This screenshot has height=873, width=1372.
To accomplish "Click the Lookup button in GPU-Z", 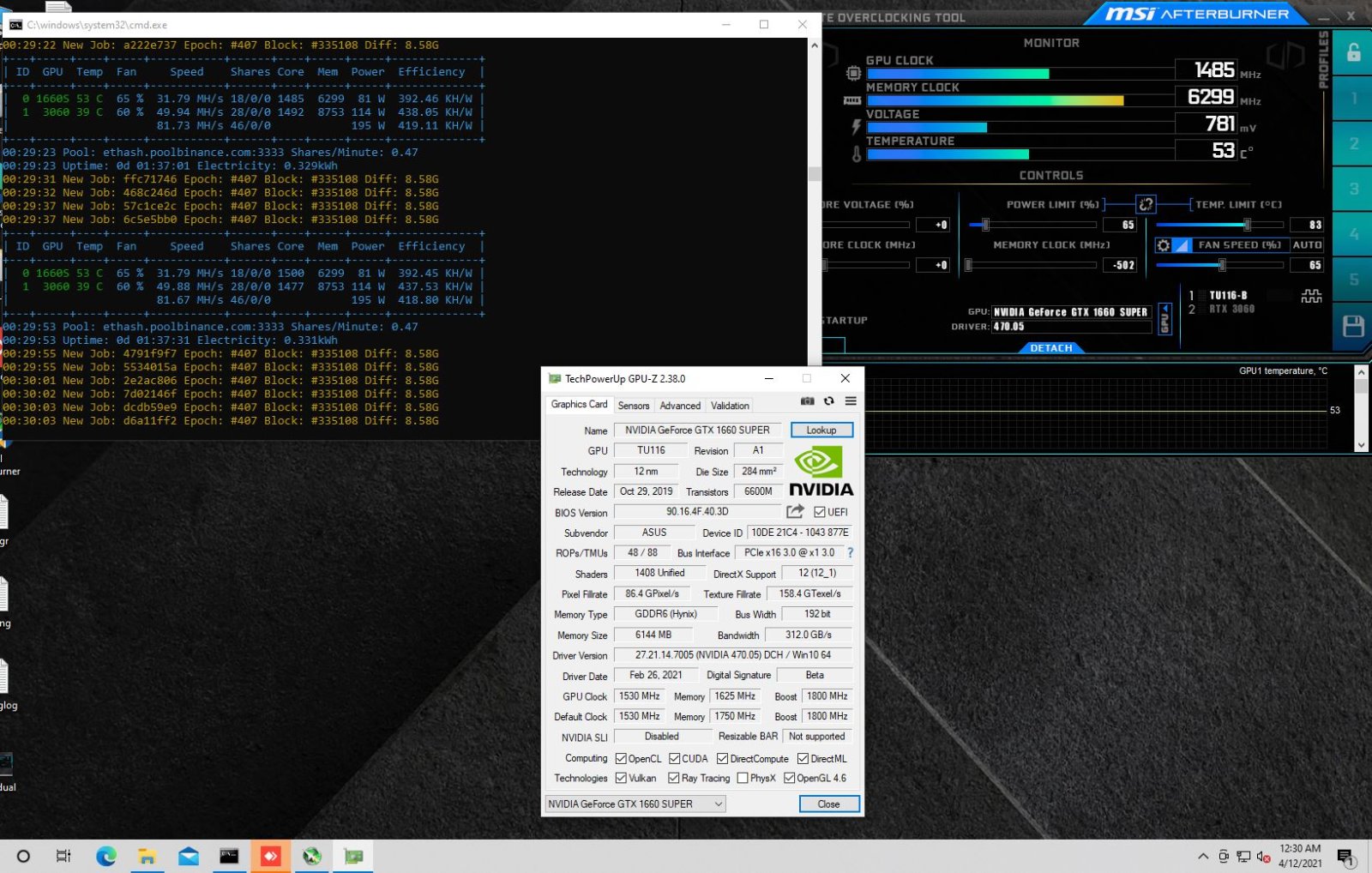I will tap(821, 430).
